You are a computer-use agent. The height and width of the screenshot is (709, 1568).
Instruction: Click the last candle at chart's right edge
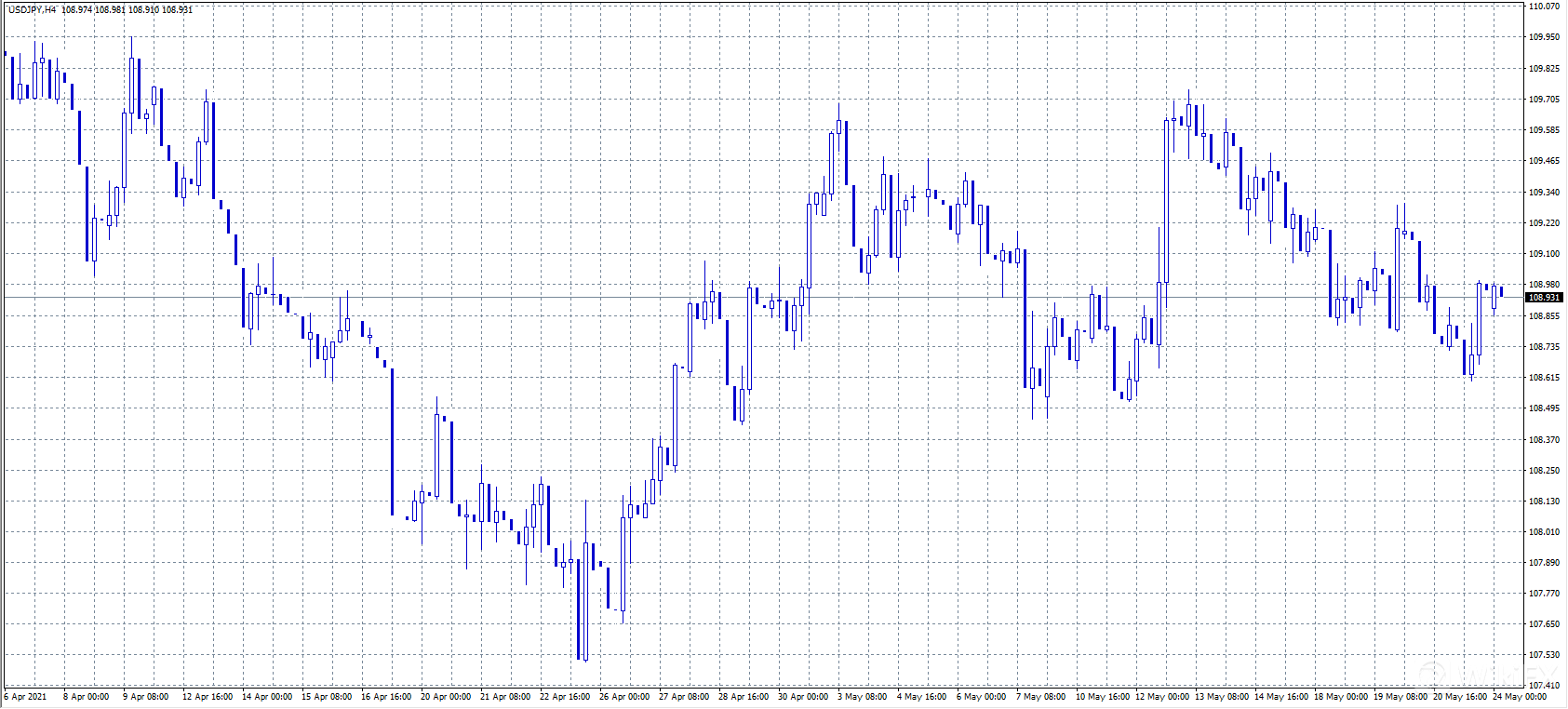(x=1501, y=291)
